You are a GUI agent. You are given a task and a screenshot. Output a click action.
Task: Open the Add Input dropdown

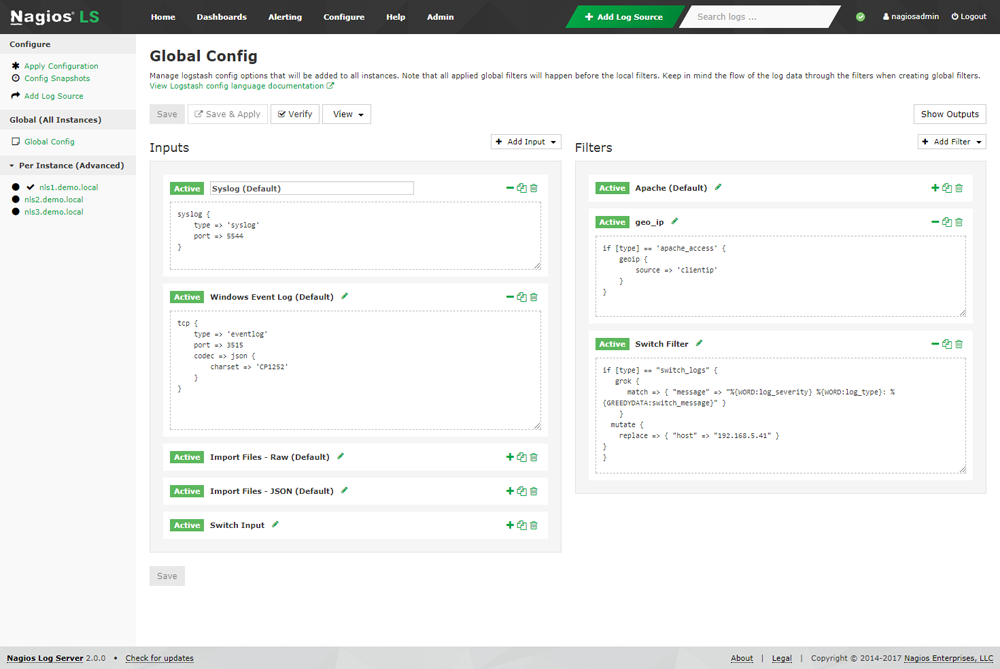click(526, 142)
